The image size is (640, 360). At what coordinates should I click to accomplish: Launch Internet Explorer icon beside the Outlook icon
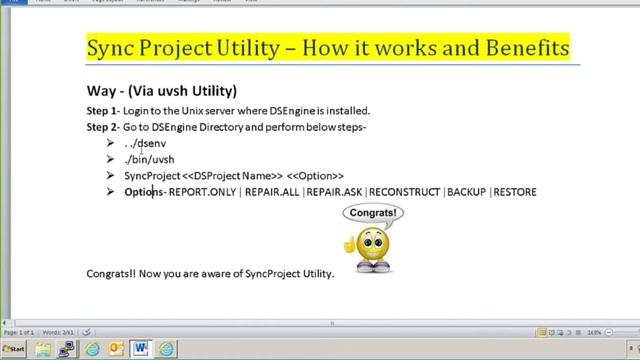(93, 349)
